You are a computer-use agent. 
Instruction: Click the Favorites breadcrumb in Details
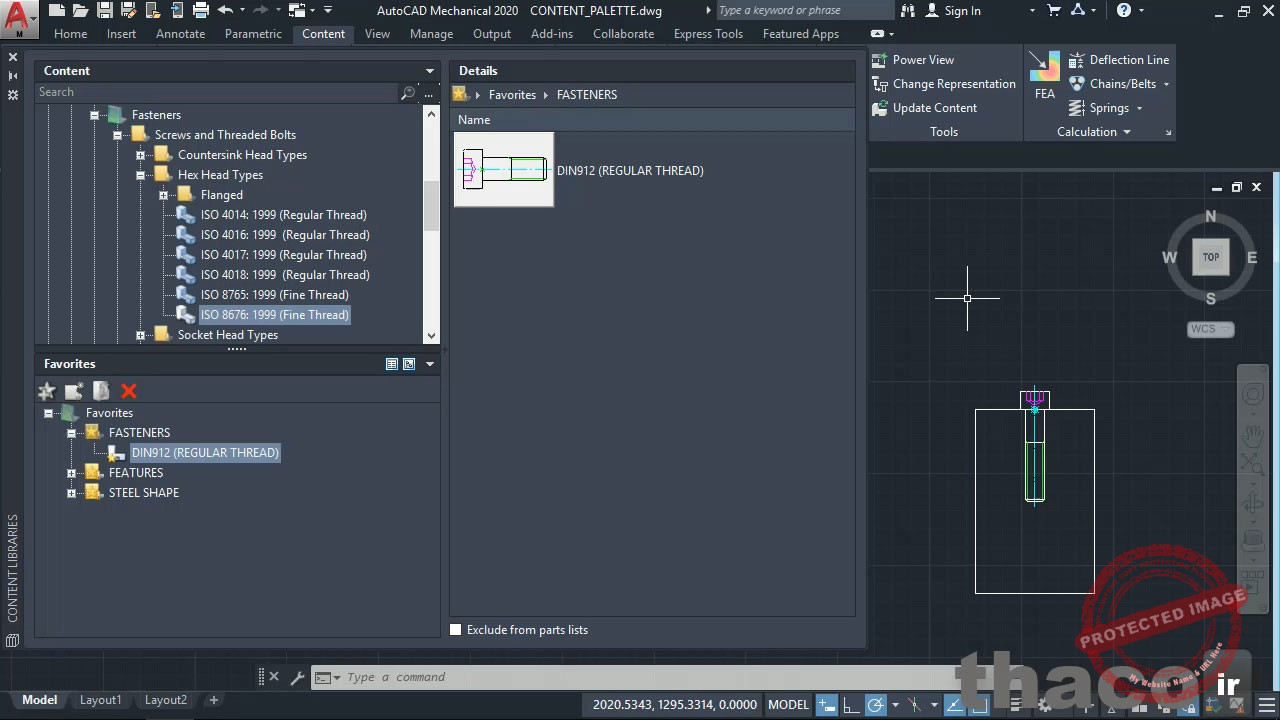tap(512, 95)
